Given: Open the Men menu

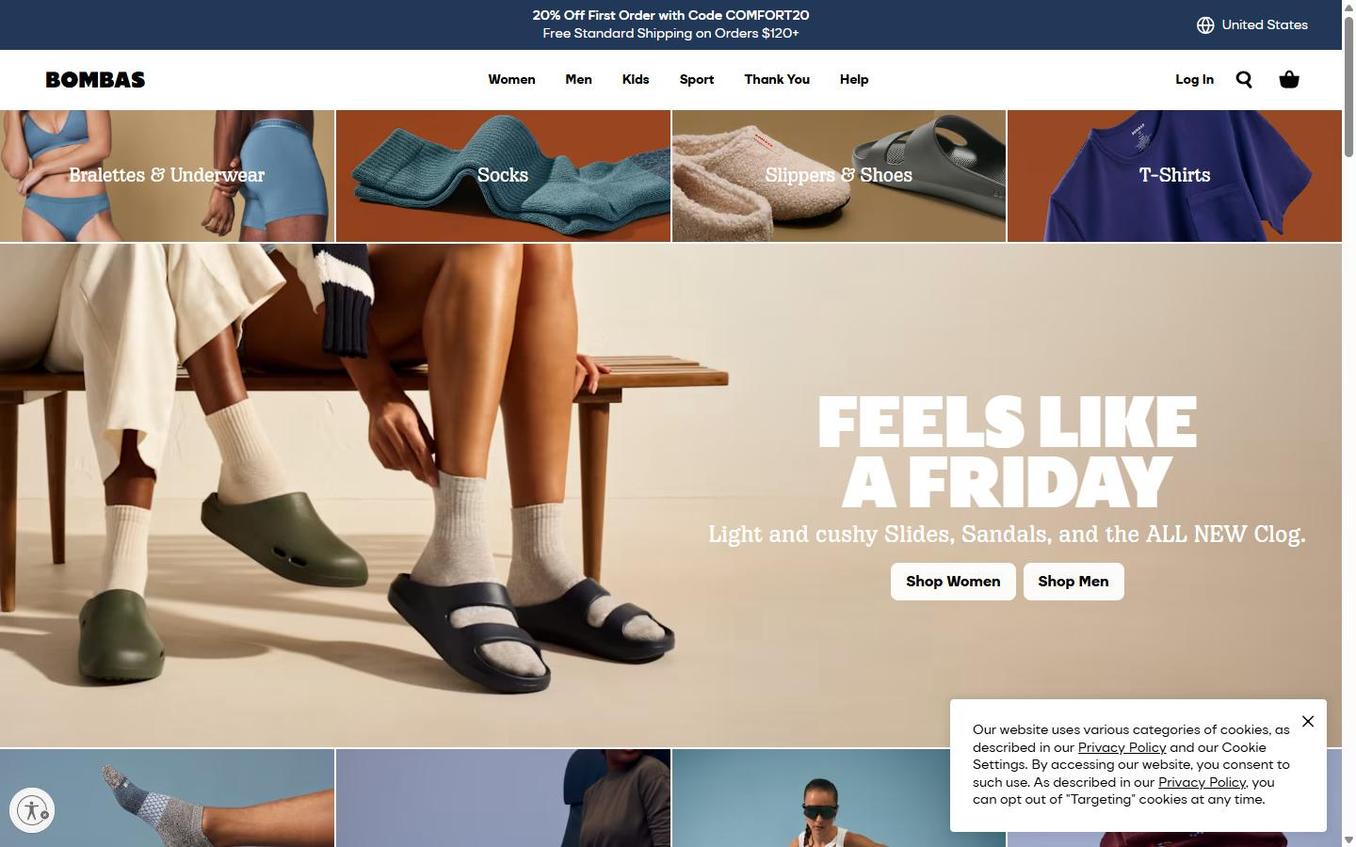Looking at the screenshot, I should point(579,79).
